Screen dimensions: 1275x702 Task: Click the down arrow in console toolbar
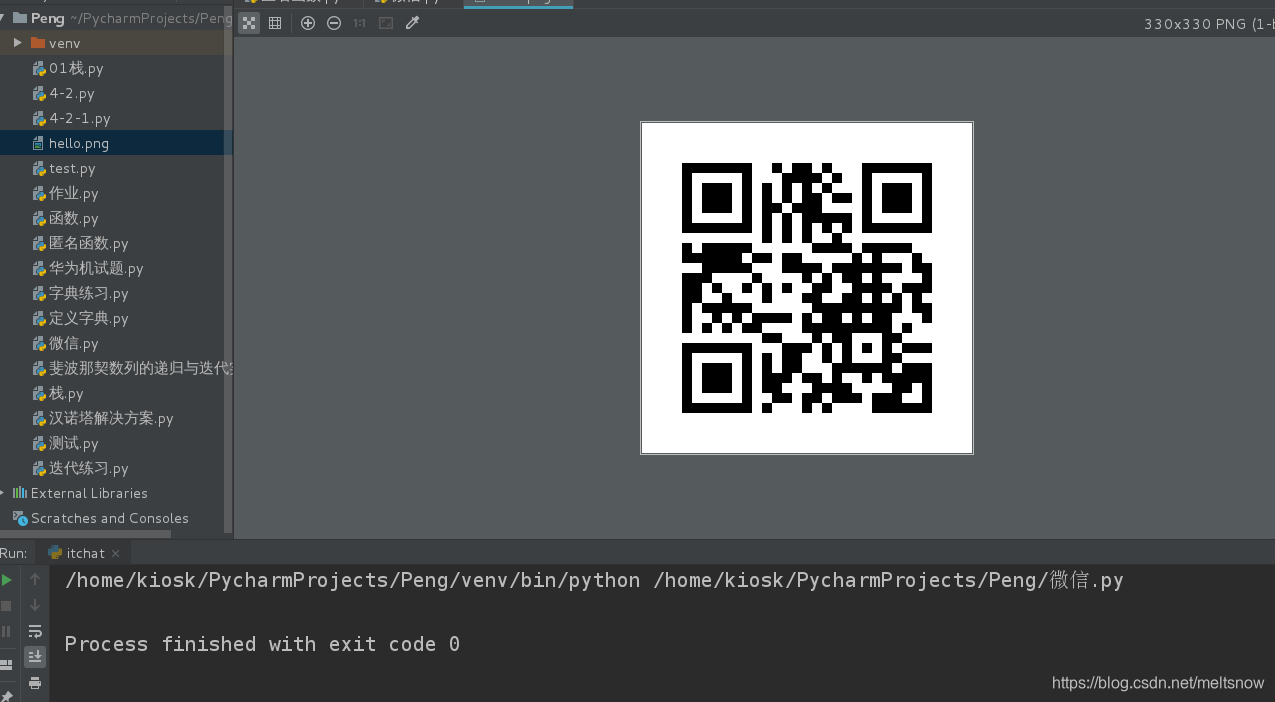click(35, 605)
